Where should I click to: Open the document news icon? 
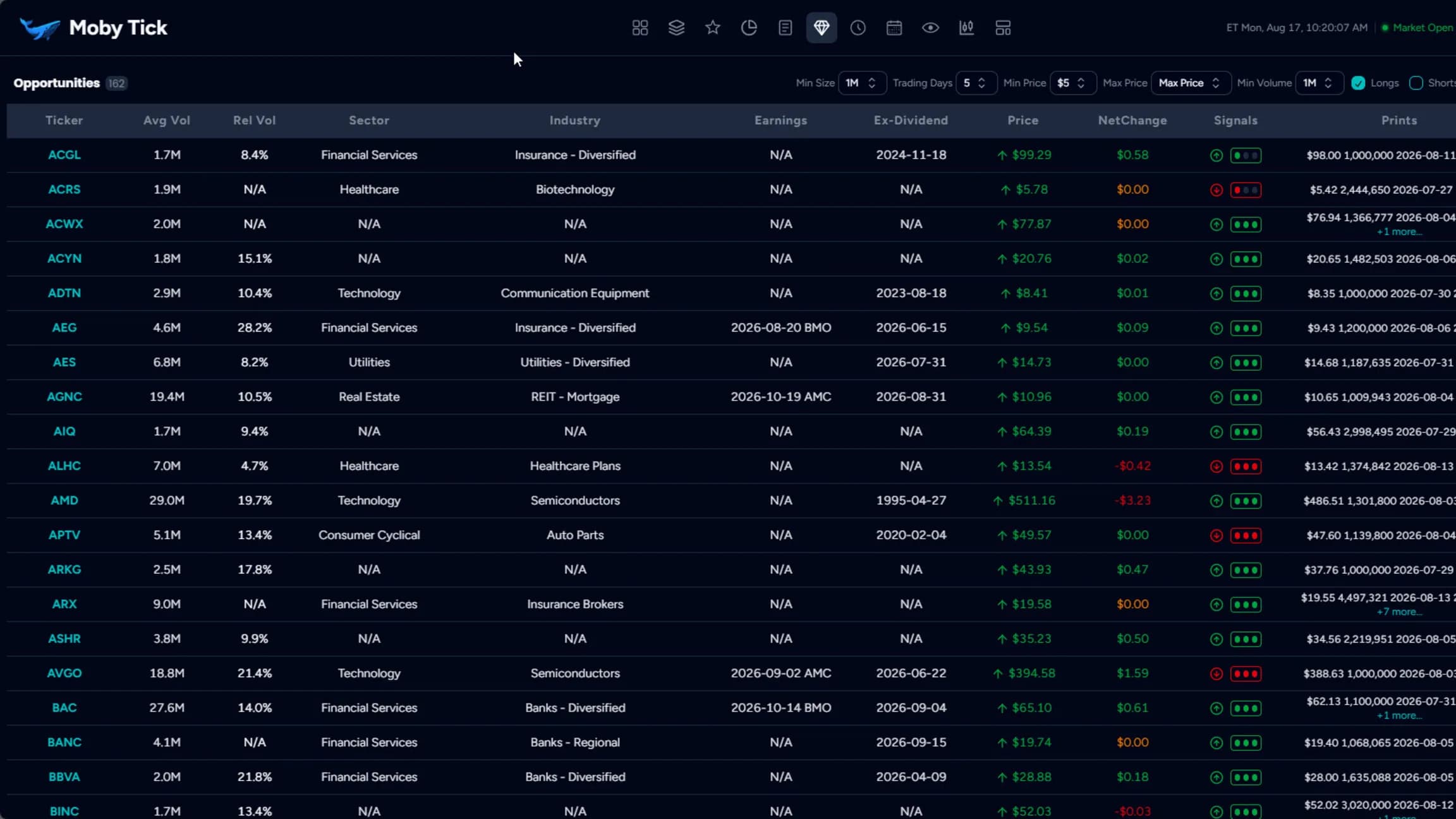786,28
